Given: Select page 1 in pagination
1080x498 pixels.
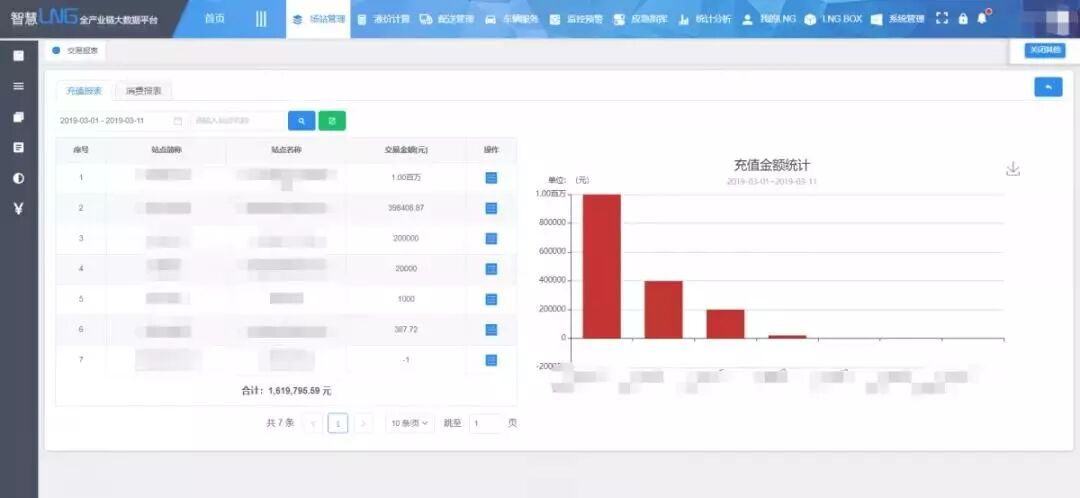Looking at the screenshot, I should [338, 423].
